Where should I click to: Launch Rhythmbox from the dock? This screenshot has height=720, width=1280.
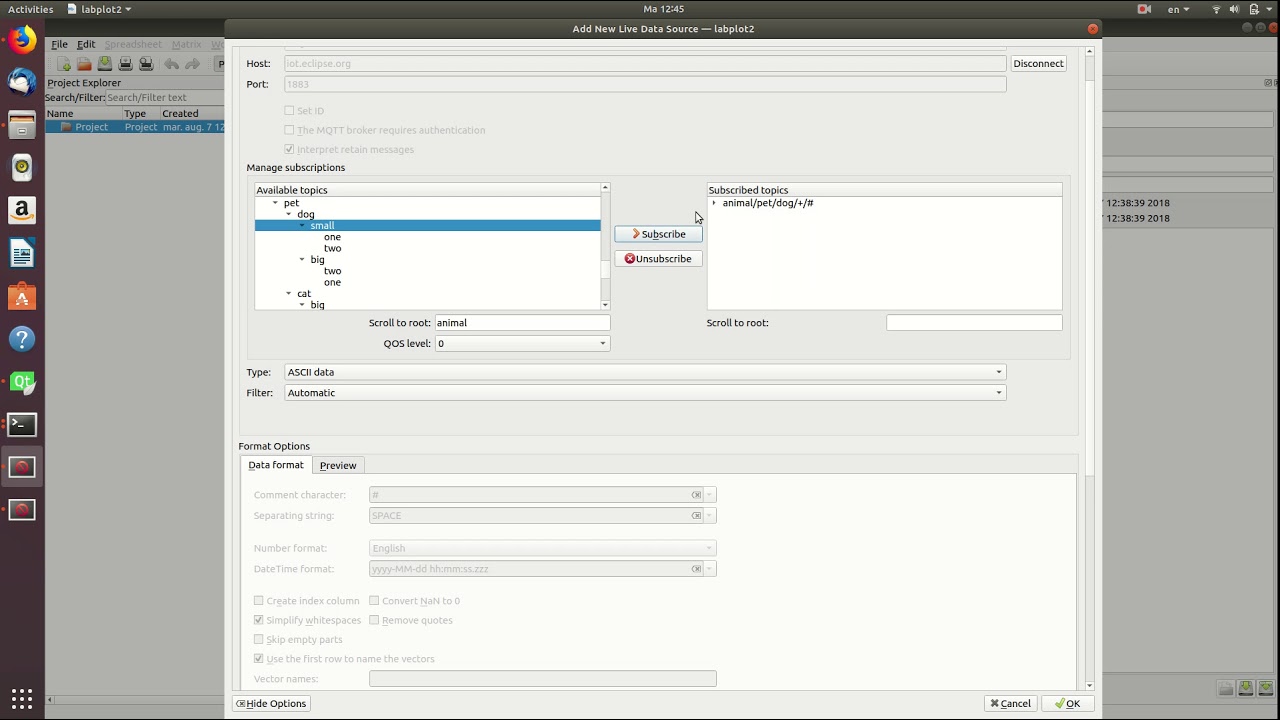click(22, 167)
